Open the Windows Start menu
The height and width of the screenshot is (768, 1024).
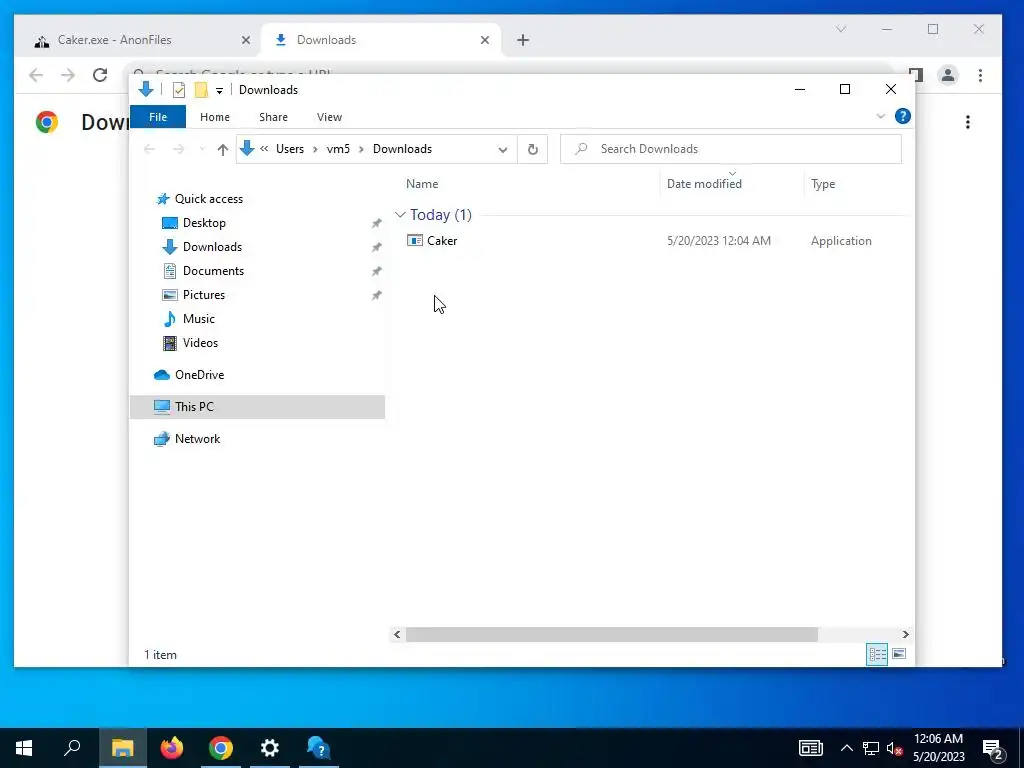[24, 748]
